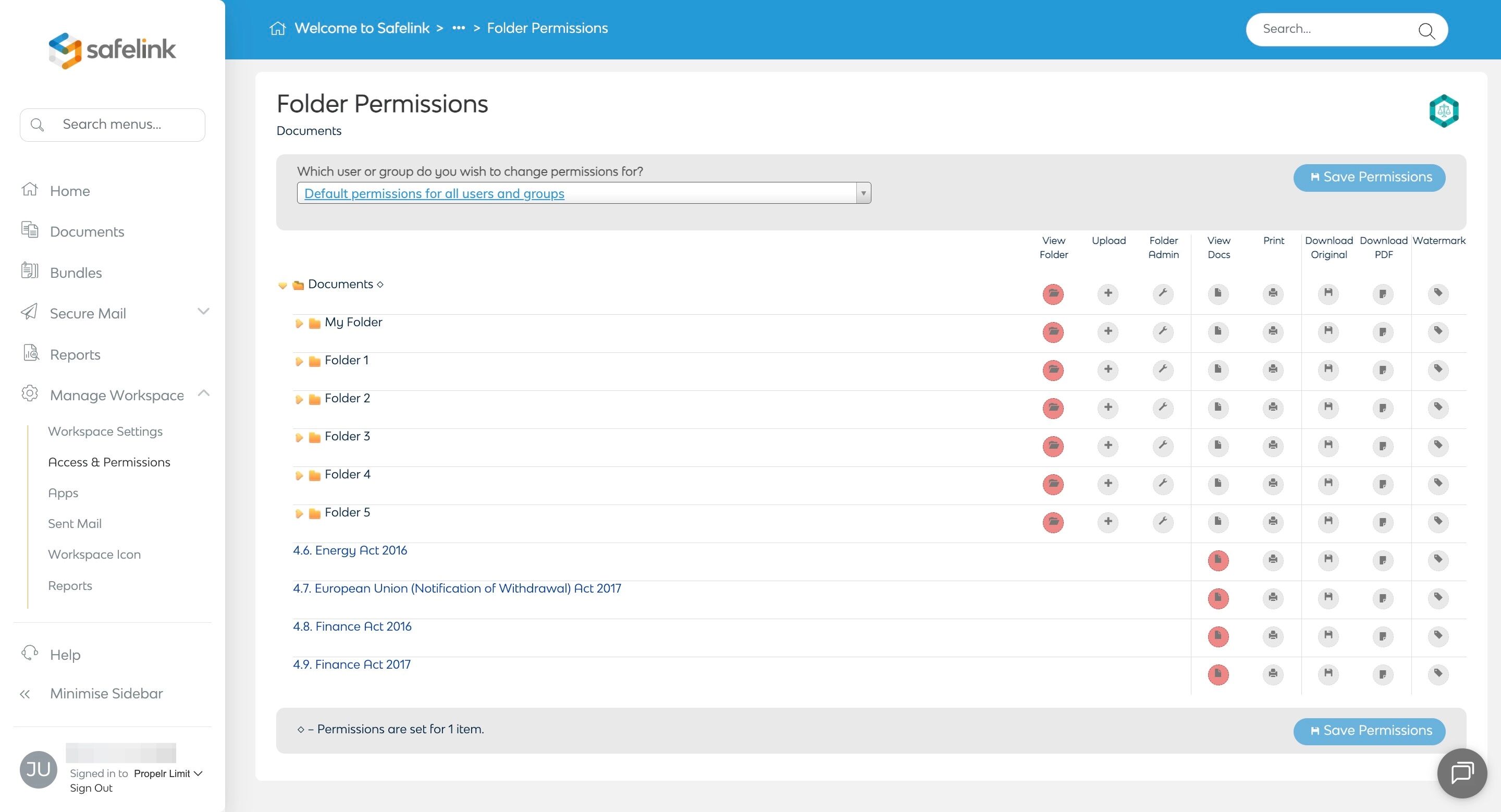Expand Folder 3 in the tree
The width and height of the screenshot is (1501, 812).
click(x=299, y=437)
